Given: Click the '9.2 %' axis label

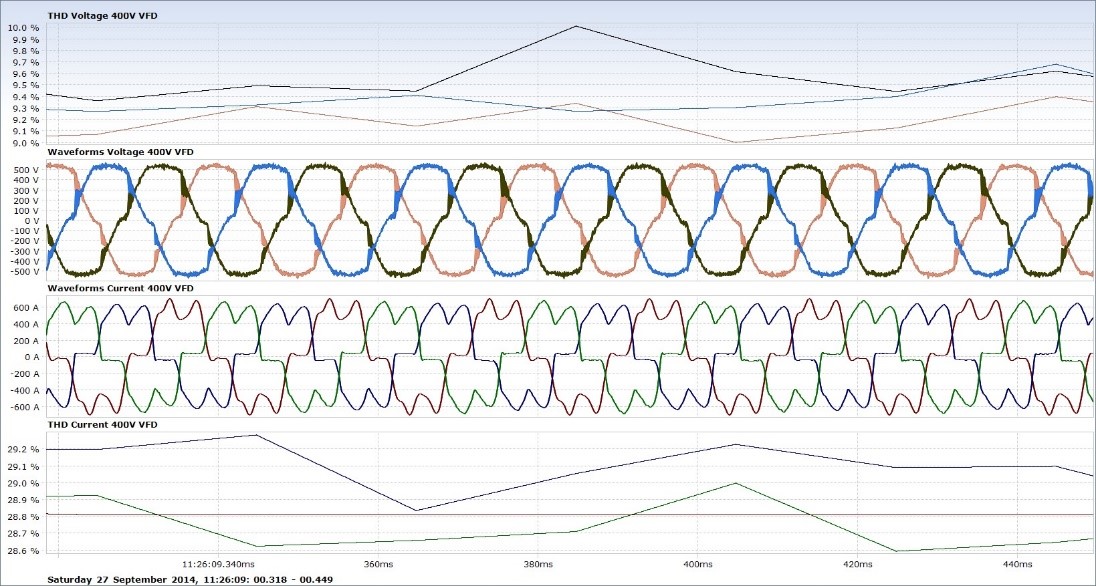Looking at the screenshot, I should point(24,120).
